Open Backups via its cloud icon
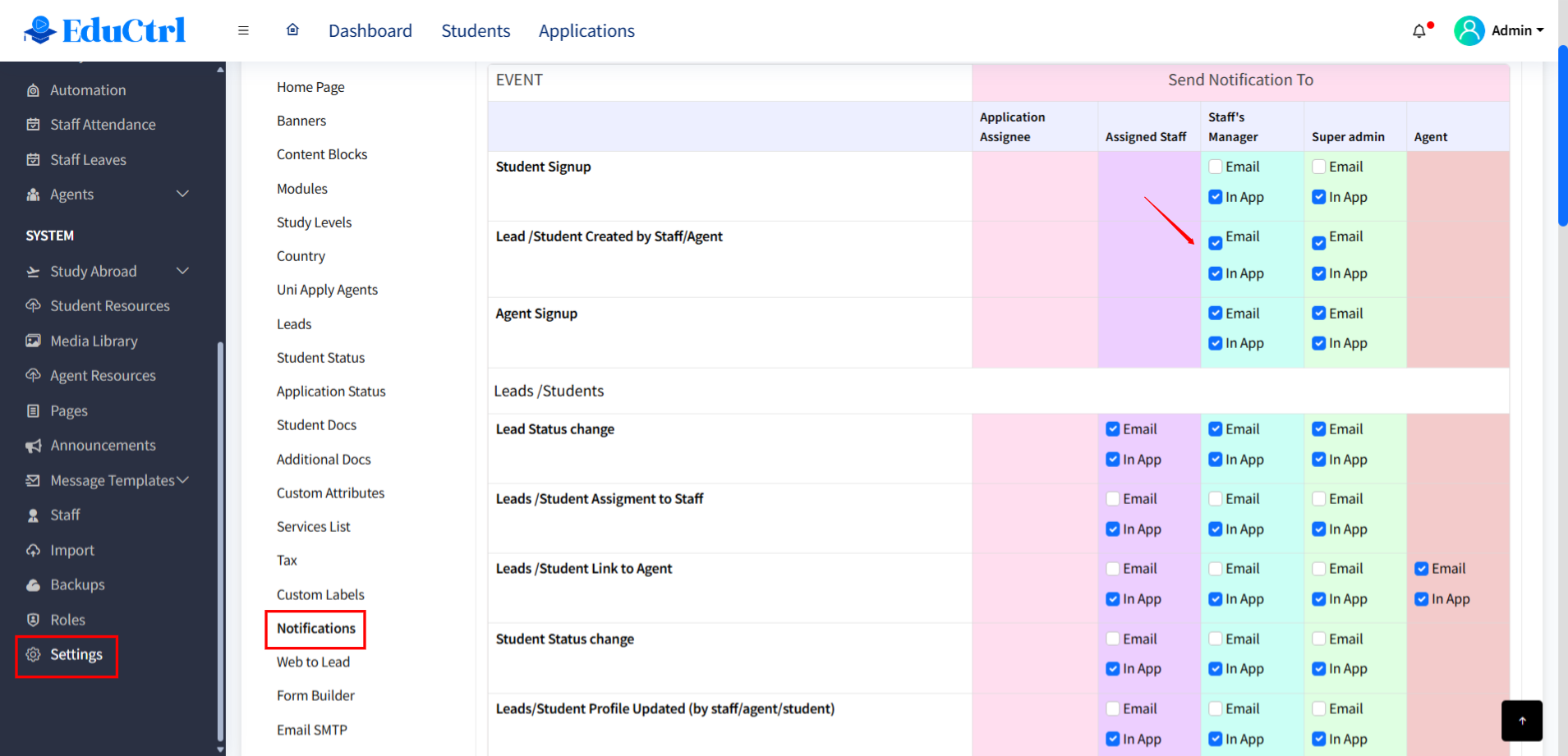Viewport: 1568px width, 756px height. (x=33, y=585)
